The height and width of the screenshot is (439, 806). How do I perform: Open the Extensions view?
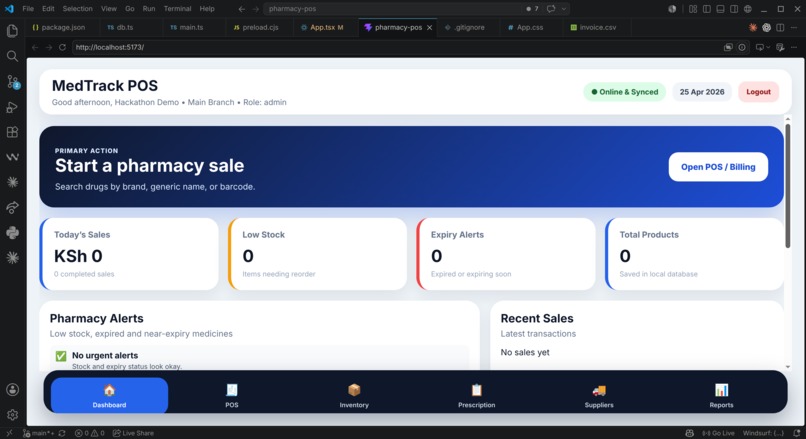pyautogui.click(x=12, y=132)
